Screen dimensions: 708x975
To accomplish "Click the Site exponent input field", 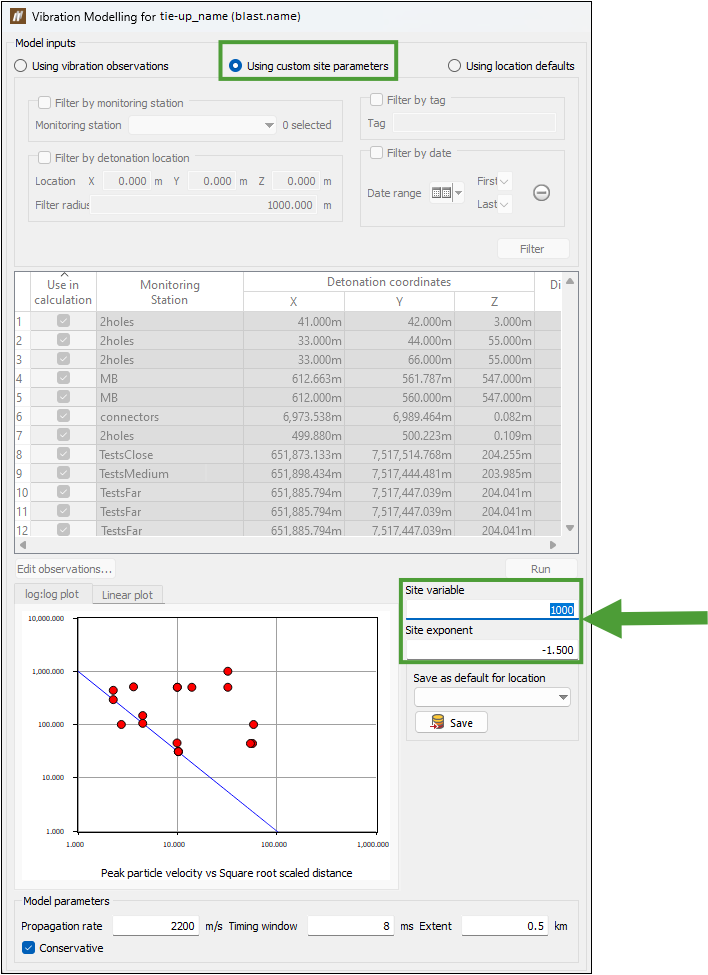I will coord(490,650).
